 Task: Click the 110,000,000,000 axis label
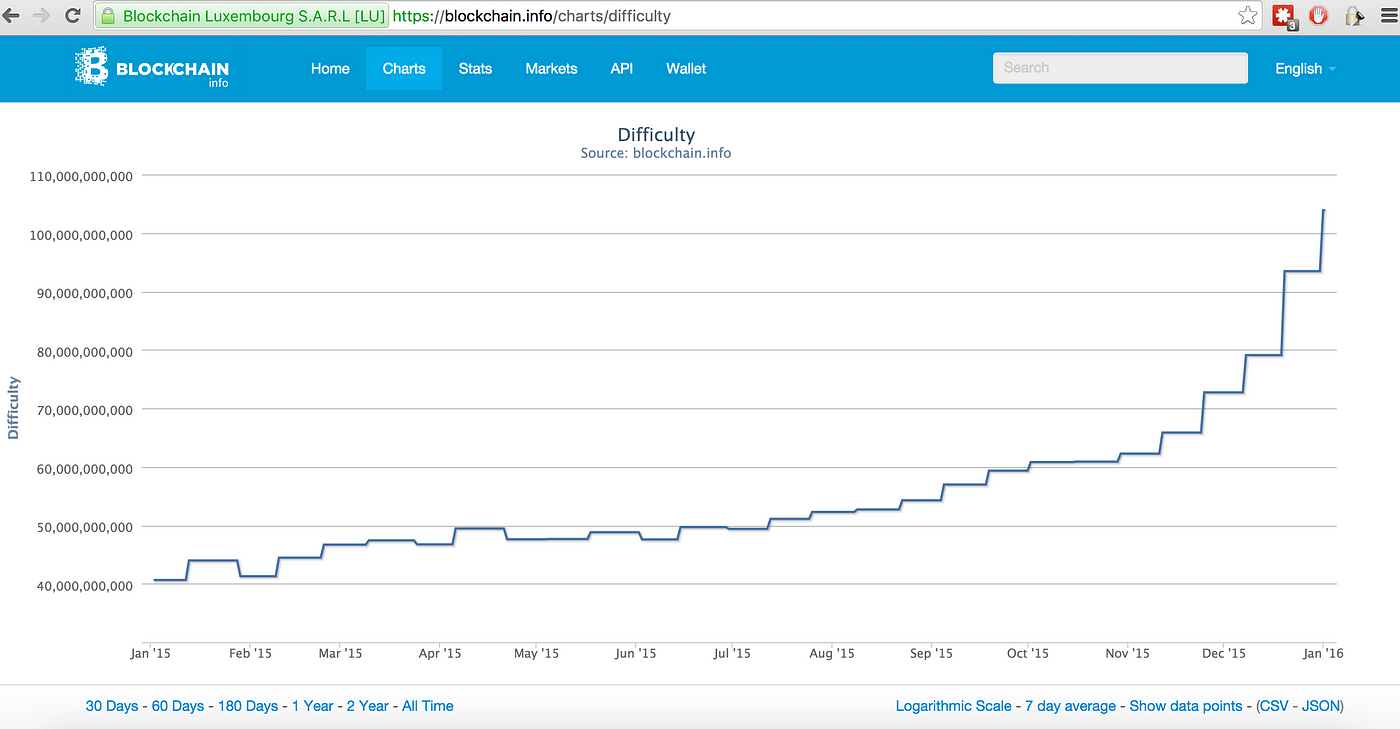point(81,177)
